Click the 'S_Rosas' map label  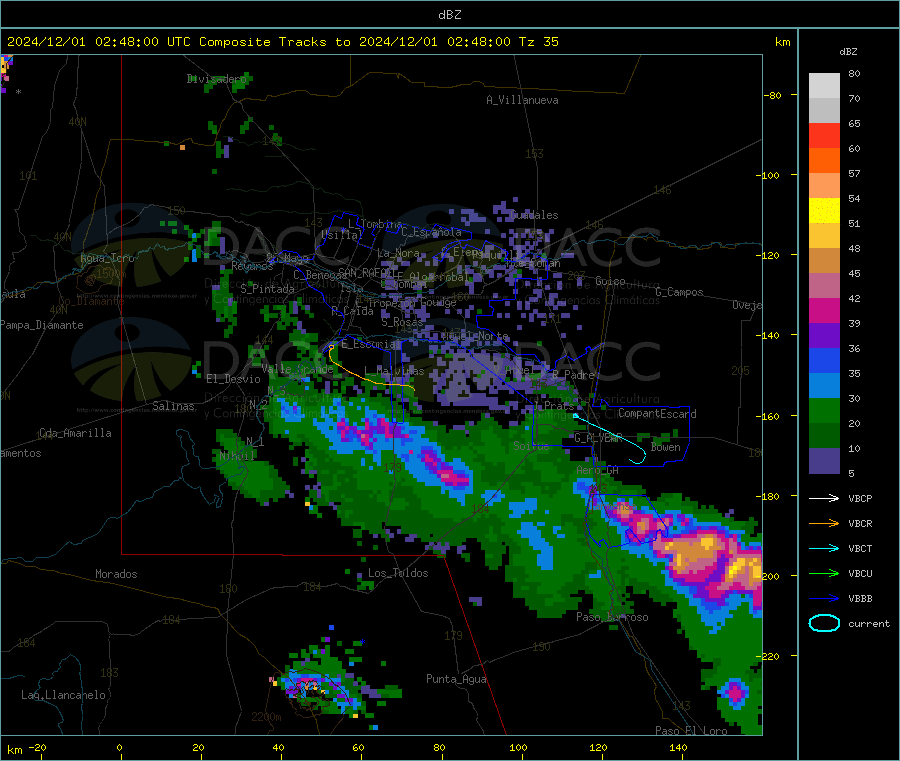tap(402, 322)
